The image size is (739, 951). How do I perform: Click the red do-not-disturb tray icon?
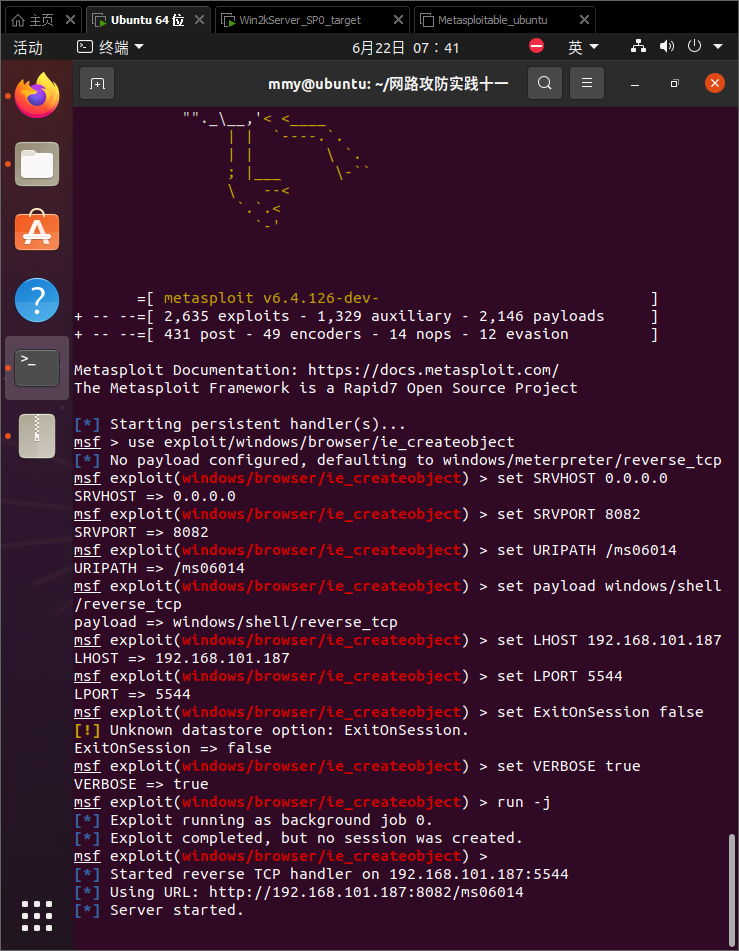[x=536, y=46]
